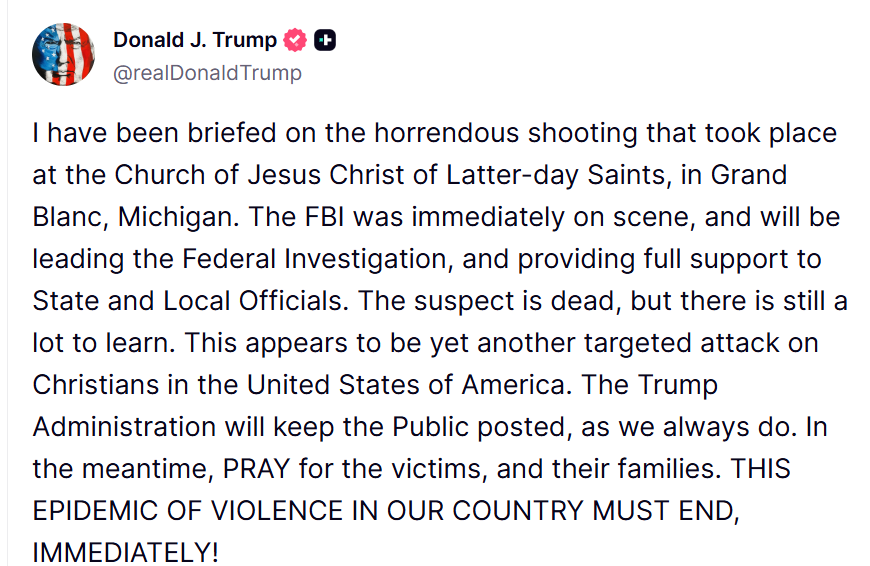
Task: Open the Donald J. Trump display name
Action: point(195,40)
